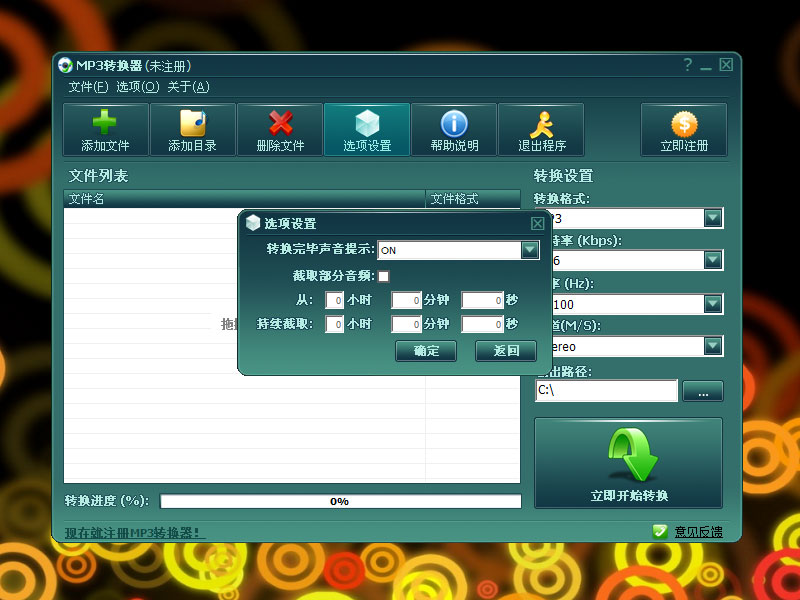
Task: Toggle the 截取部分音频 checkbox
Action: click(x=383, y=276)
